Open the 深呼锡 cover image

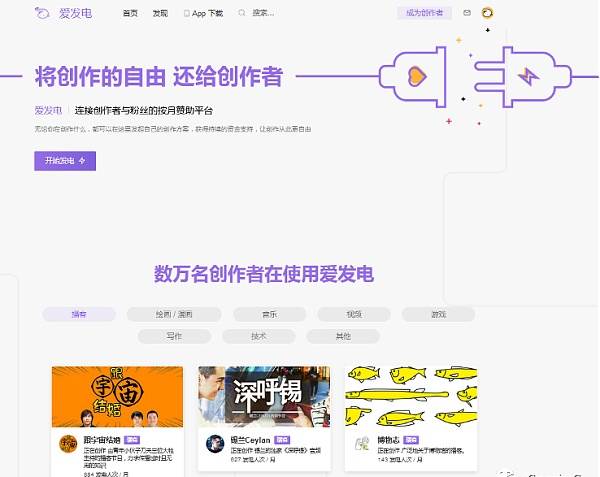[x=264, y=397]
